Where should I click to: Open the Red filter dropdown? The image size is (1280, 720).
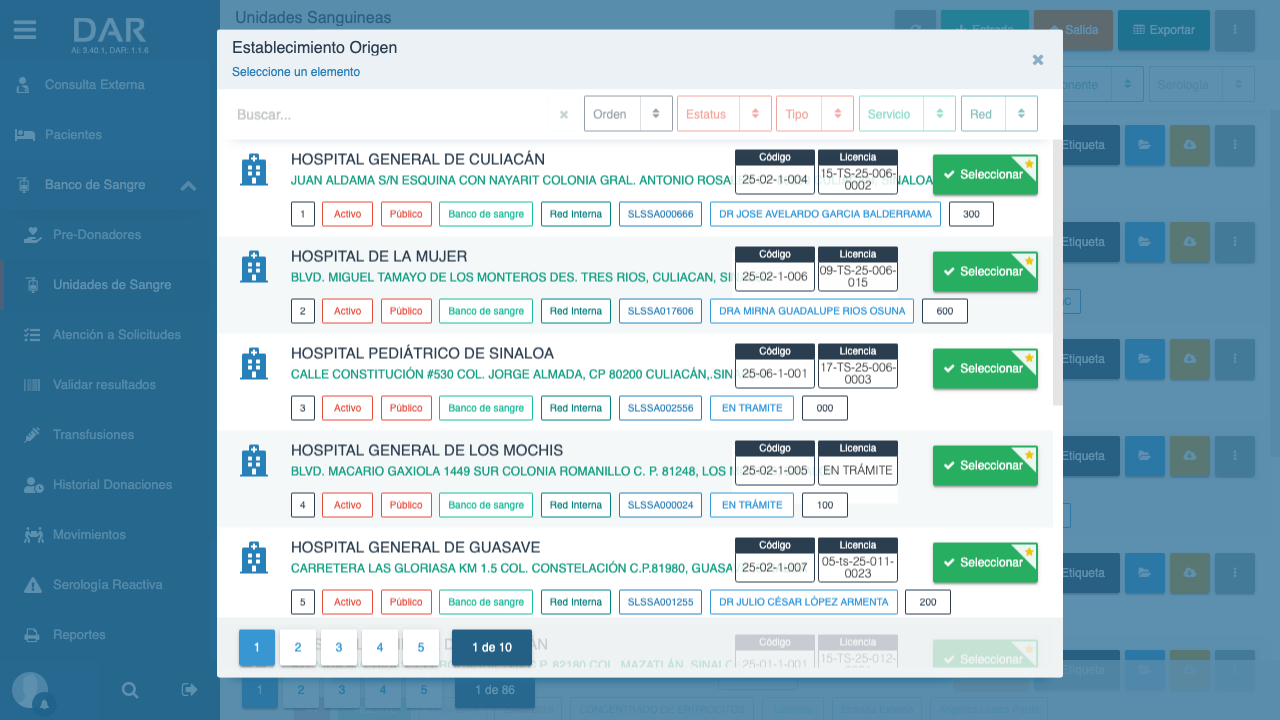[x=999, y=114]
